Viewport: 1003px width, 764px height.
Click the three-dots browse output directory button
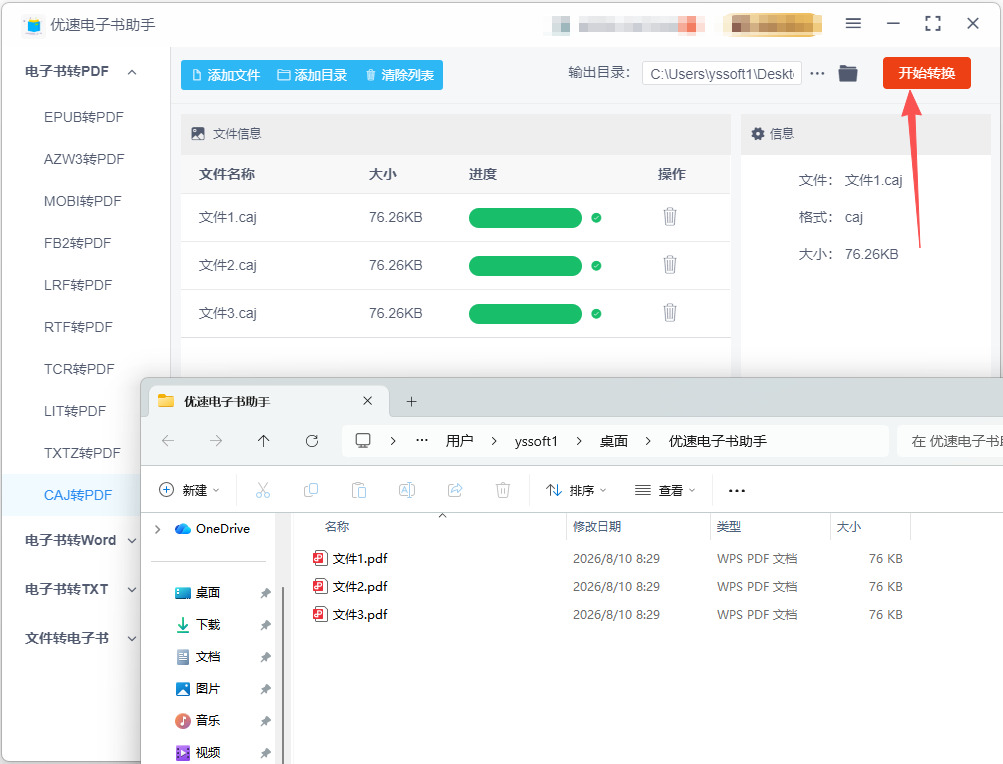click(817, 74)
